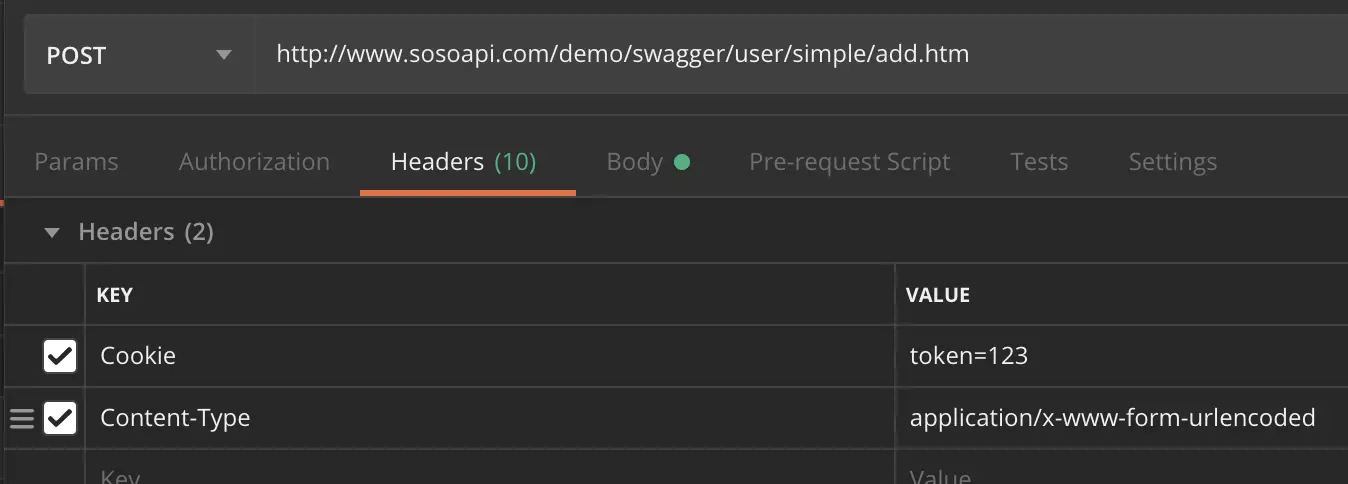Click the request URL field
The width and height of the screenshot is (1348, 484).
point(801,54)
